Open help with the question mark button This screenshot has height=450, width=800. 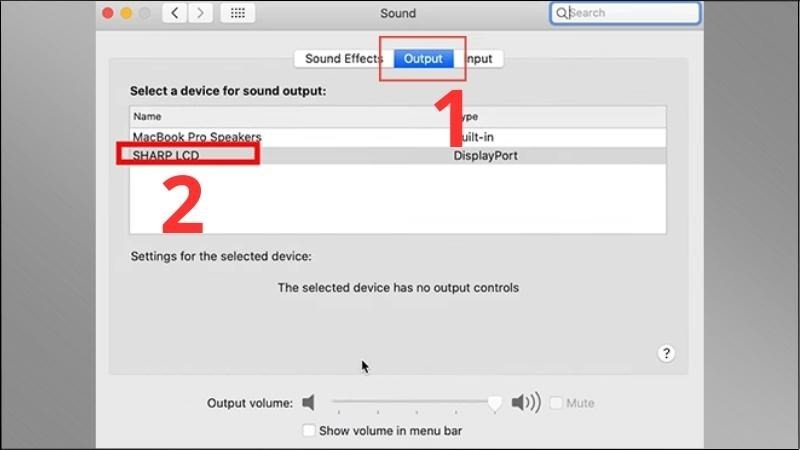tap(666, 353)
